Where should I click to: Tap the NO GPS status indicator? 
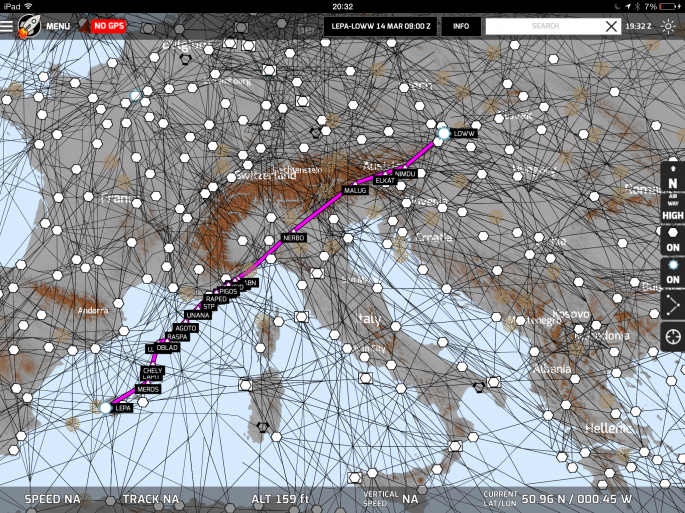(107, 26)
